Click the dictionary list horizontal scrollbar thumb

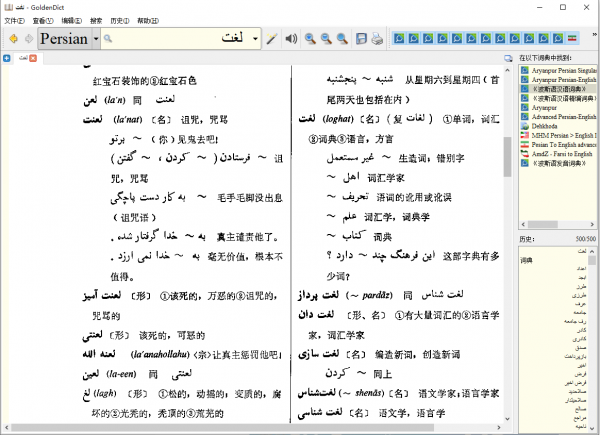pos(543,225)
